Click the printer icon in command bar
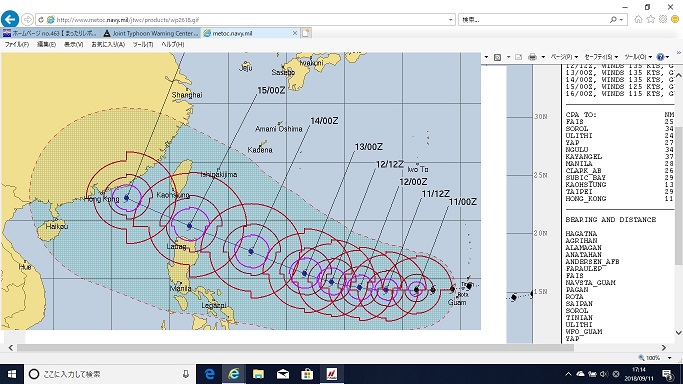This screenshot has width=683, height=384. click(532, 57)
